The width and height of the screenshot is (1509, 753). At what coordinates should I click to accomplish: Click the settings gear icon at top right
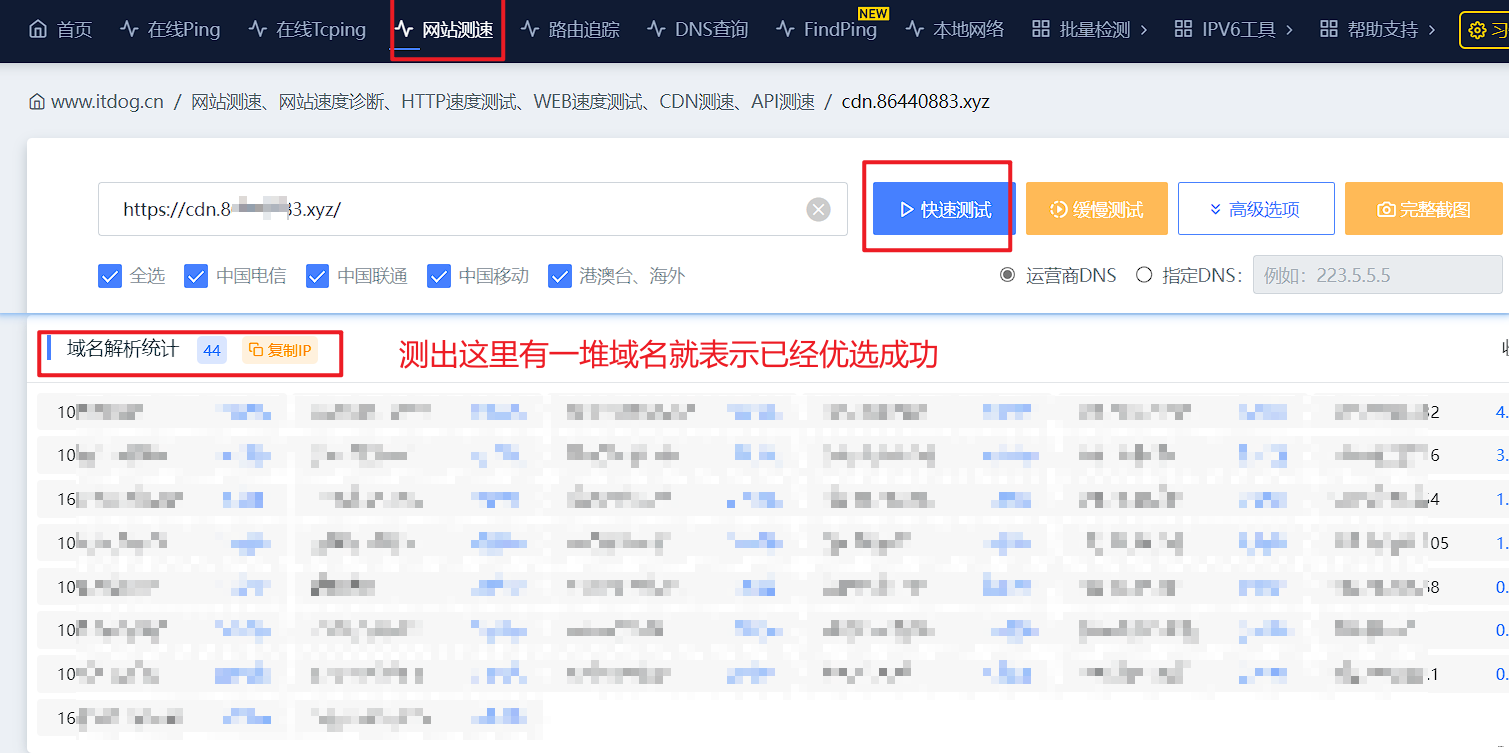click(x=1476, y=30)
